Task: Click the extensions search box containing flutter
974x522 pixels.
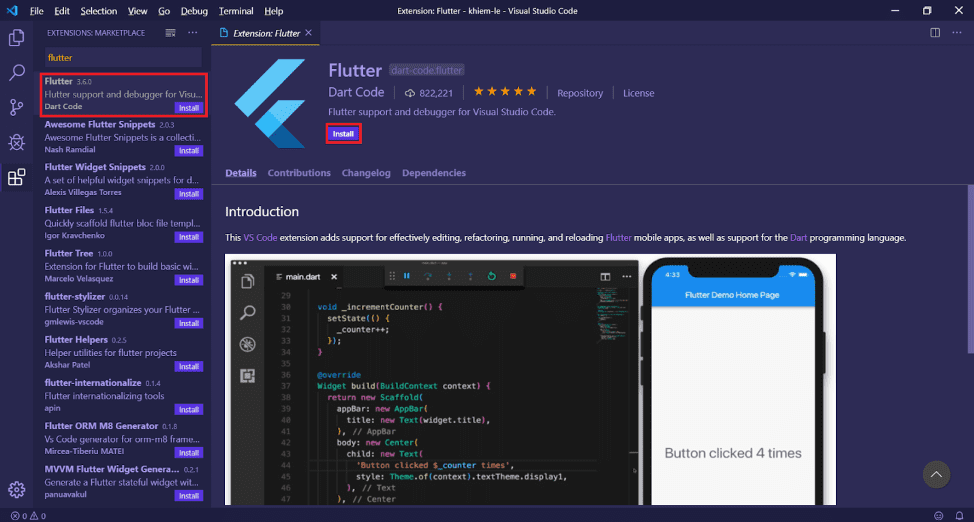Action: 122,58
